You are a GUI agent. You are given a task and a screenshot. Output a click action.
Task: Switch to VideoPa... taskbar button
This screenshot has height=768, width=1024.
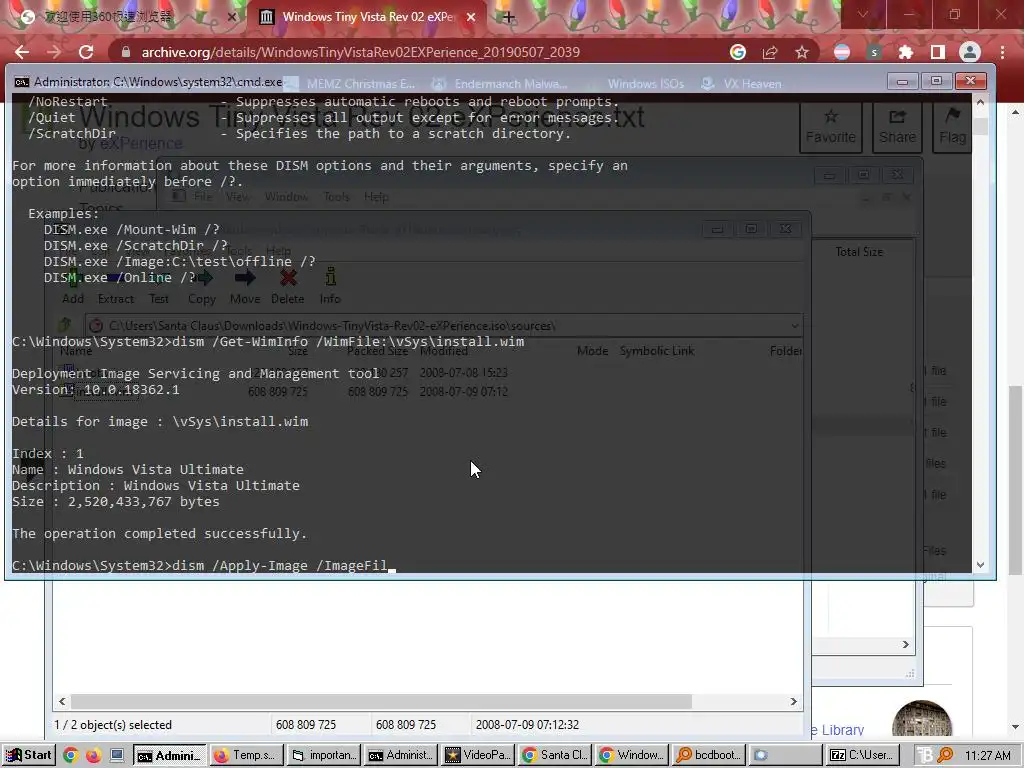pos(478,756)
